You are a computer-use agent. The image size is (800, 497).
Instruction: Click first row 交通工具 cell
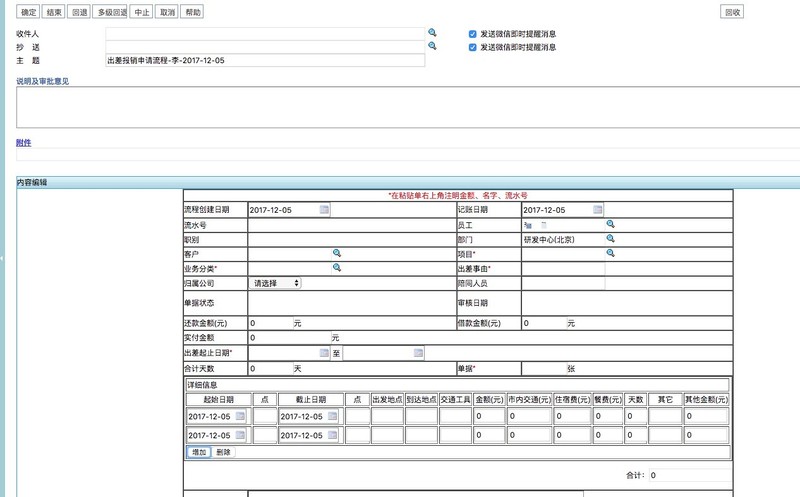tap(455, 416)
